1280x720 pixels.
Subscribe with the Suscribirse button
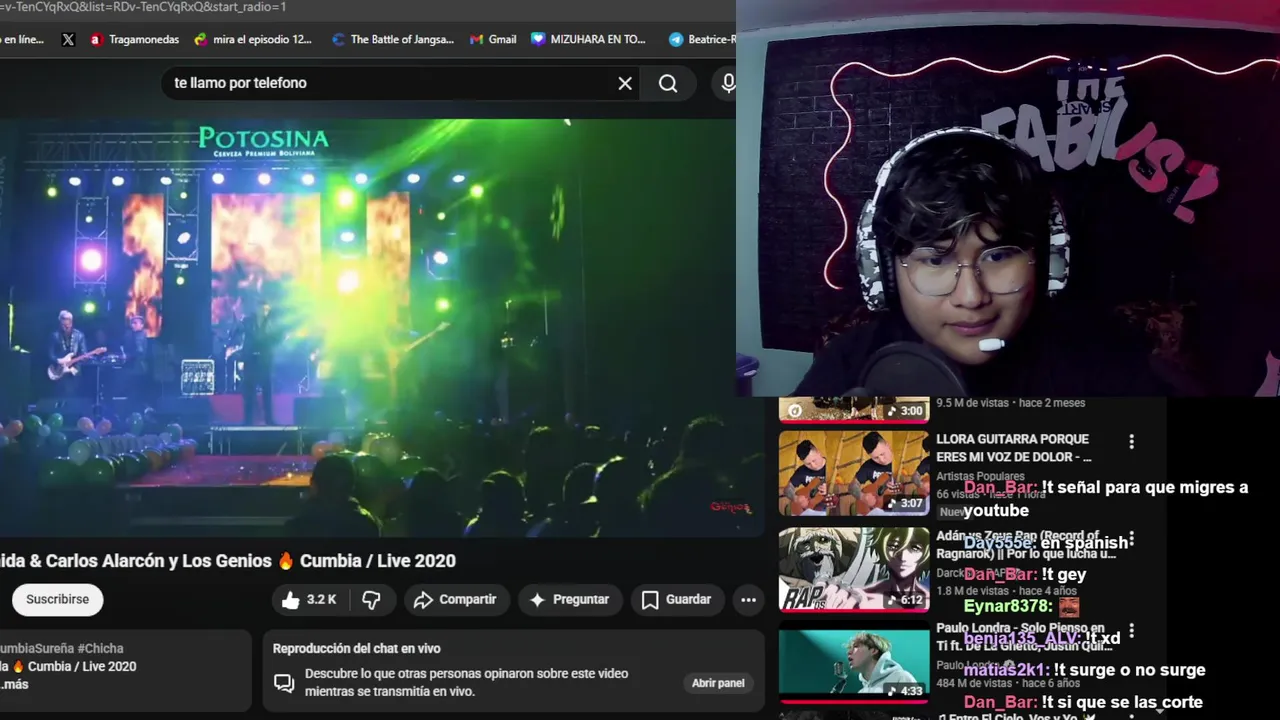[x=57, y=599]
